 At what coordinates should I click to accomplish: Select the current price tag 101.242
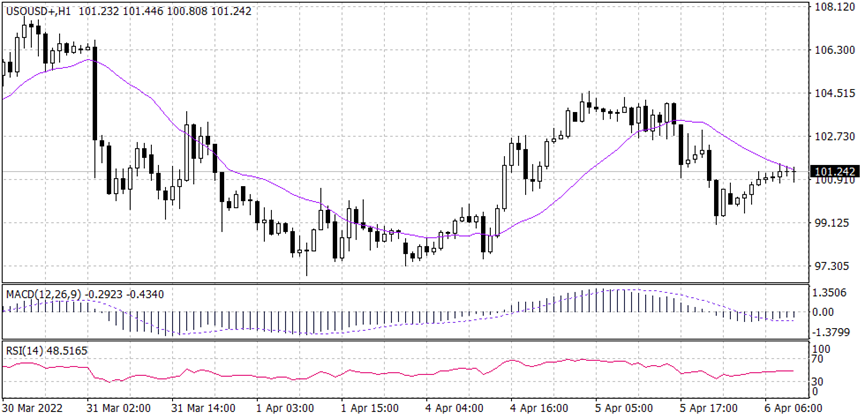(833, 171)
